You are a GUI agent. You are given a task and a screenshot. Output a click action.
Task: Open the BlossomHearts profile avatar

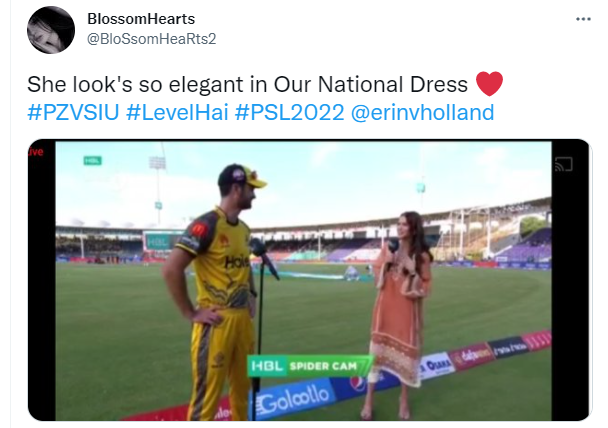click(x=51, y=29)
